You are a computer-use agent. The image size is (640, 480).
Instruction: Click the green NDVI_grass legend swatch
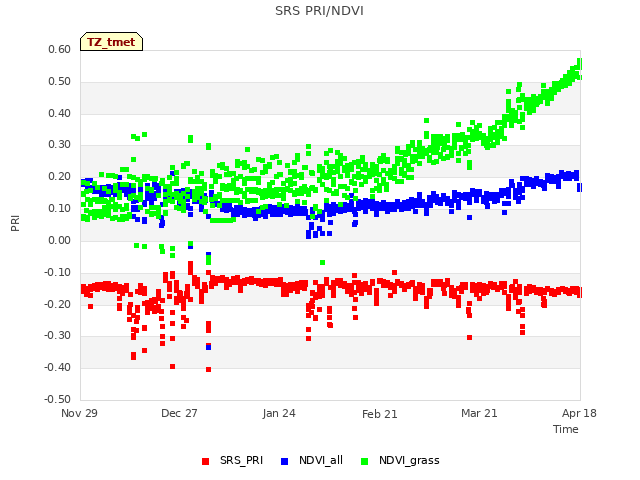point(364,461)
